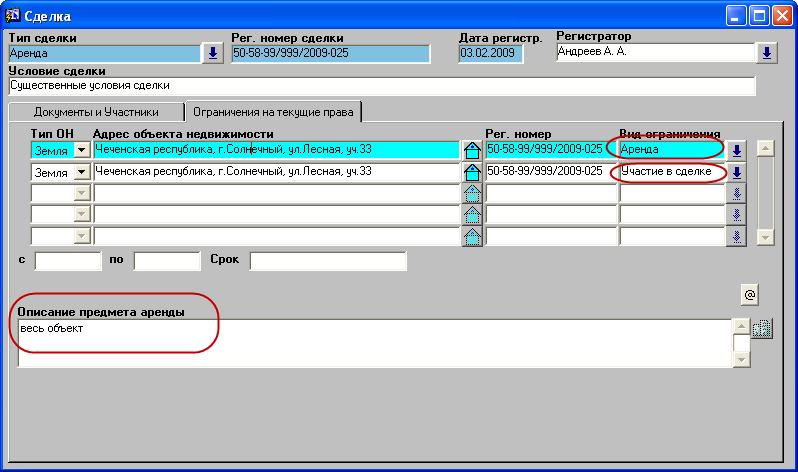Minimize the Сделка window

[x=735, y=16]
